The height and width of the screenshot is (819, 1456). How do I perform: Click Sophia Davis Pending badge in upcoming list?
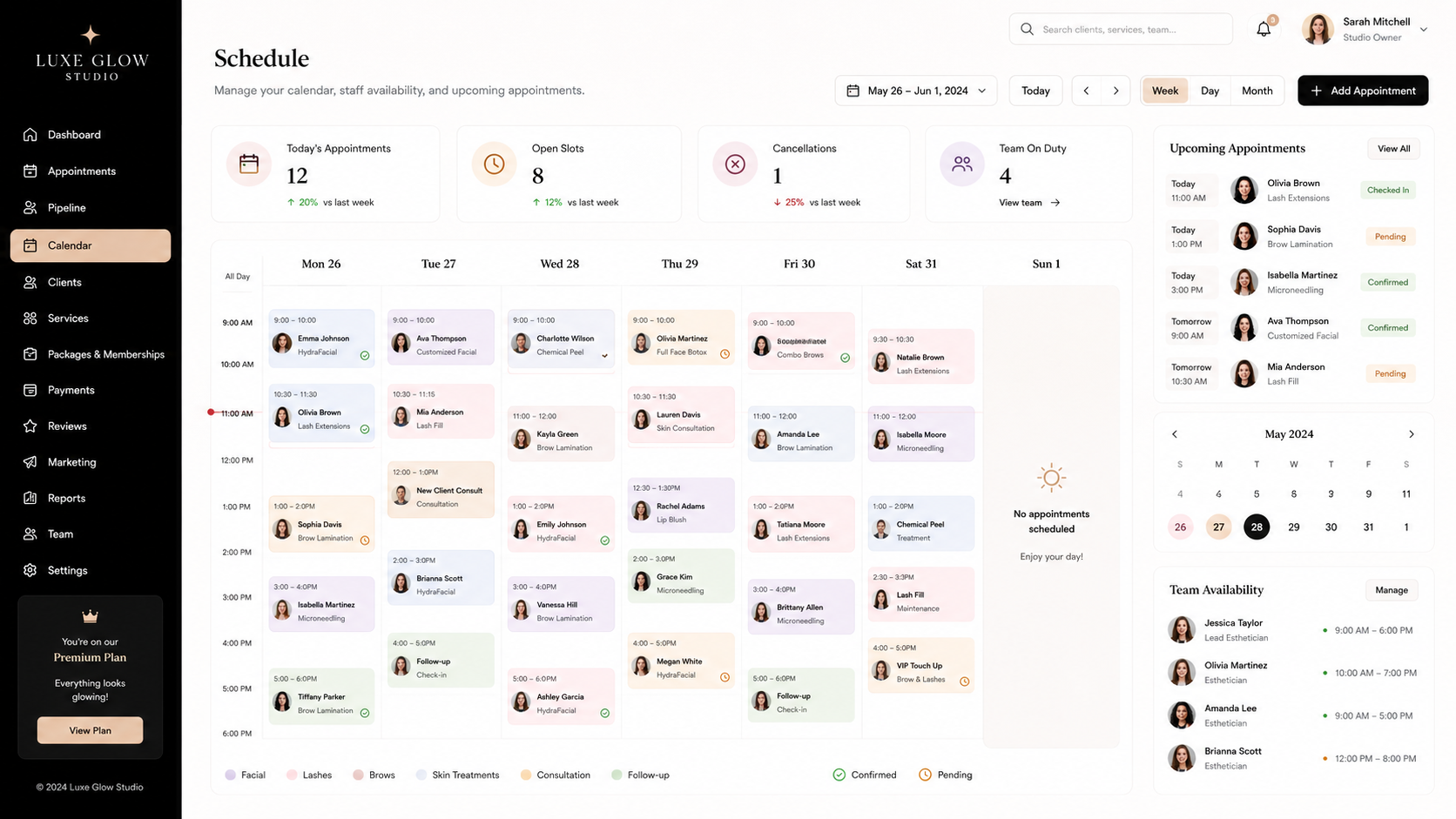(1390, 237)
